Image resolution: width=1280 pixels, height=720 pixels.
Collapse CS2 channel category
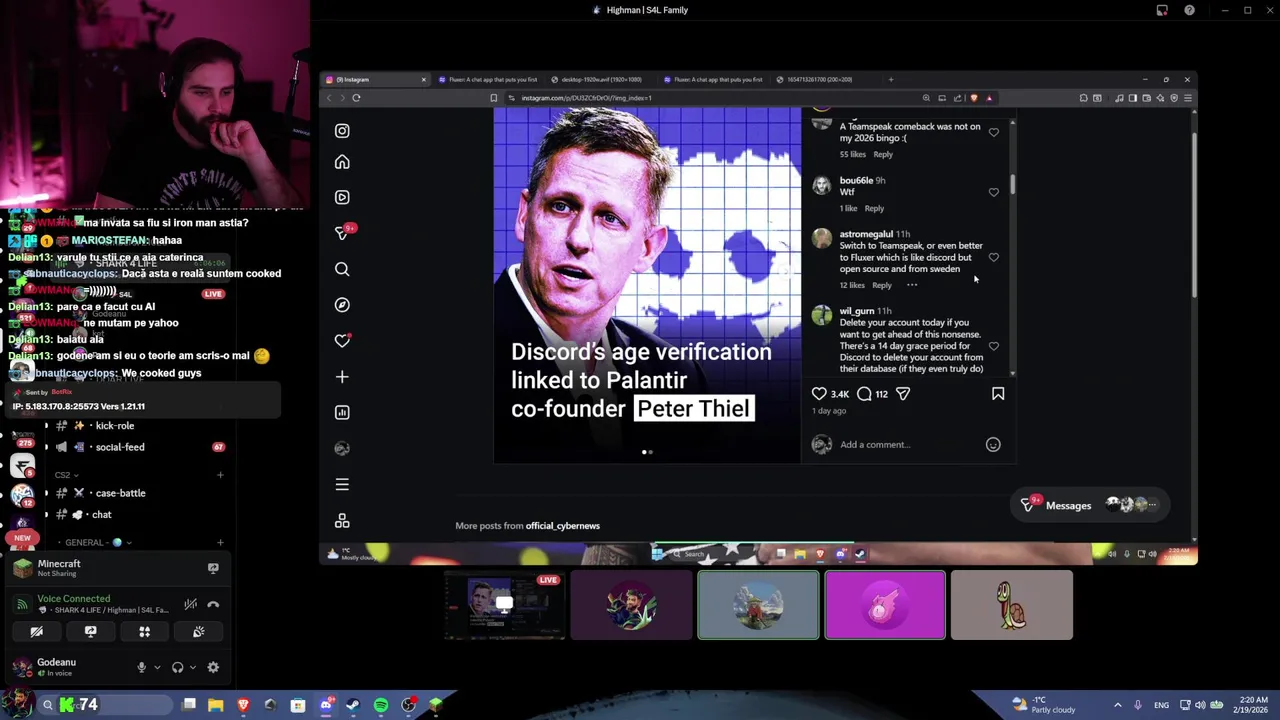coord(66,475)
